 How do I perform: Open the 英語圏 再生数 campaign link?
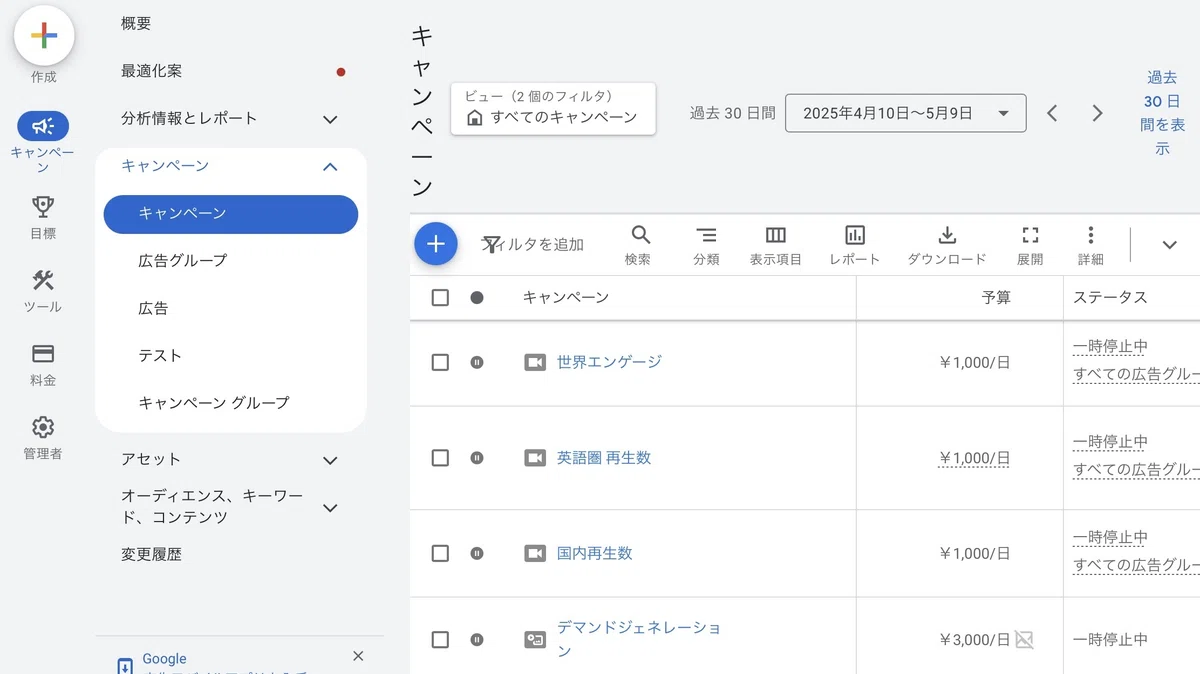tap(604, 458)
